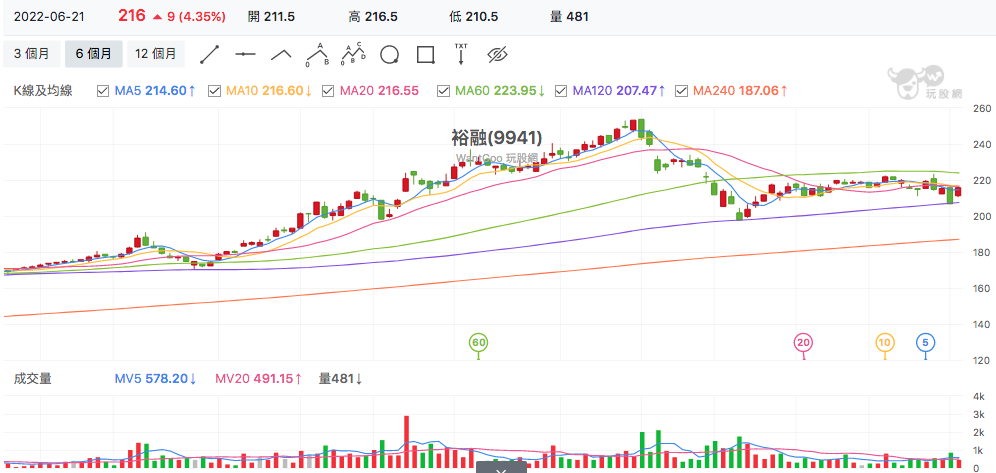Click the green 60 MA marker

coord(478,343)
